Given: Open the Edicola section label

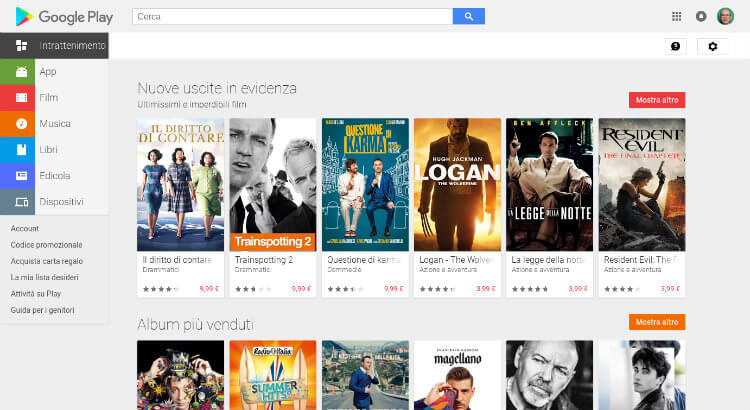Looking at the screenshot, I should (55, 176).
